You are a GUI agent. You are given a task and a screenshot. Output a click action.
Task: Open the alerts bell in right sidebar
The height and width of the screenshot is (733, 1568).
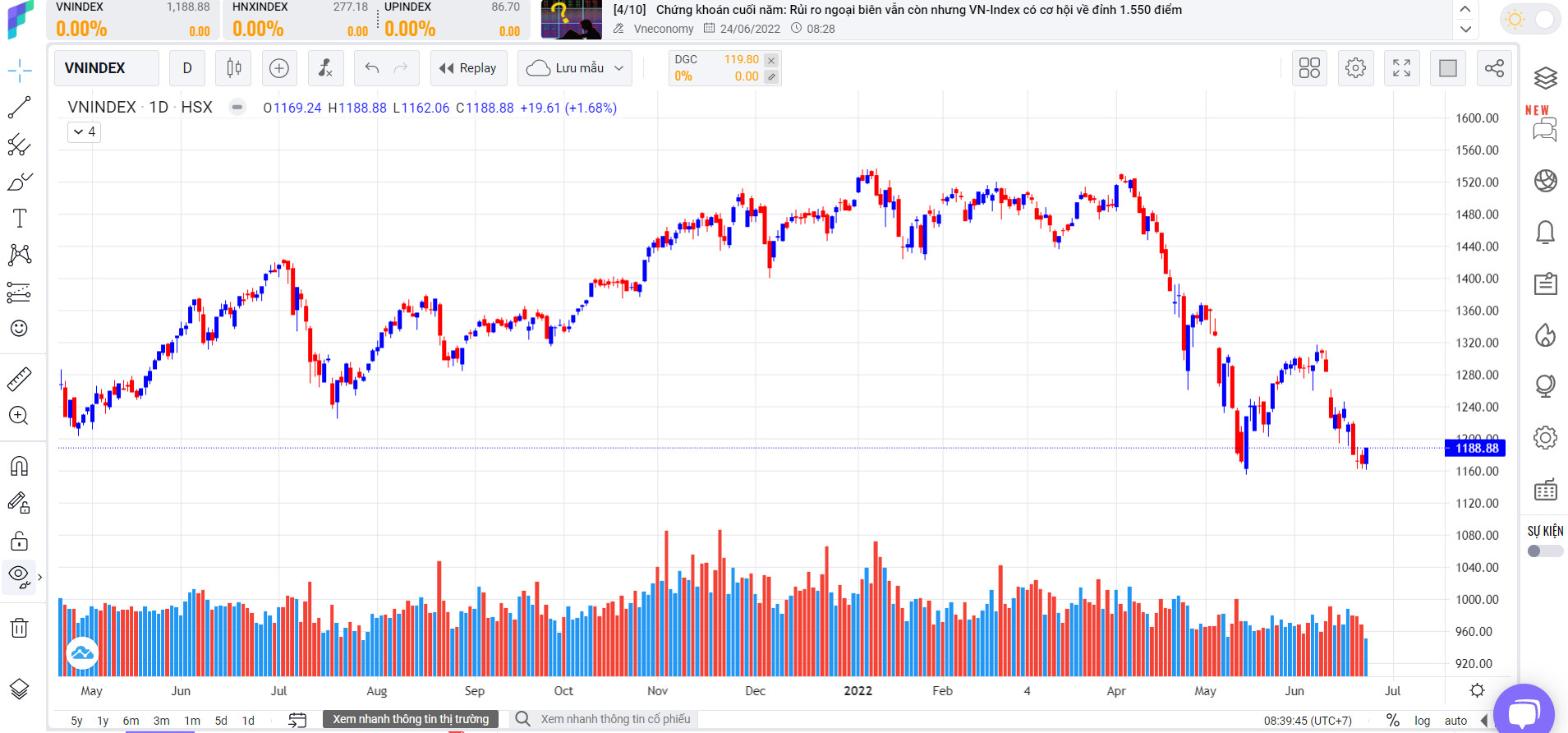(1545, 233)
